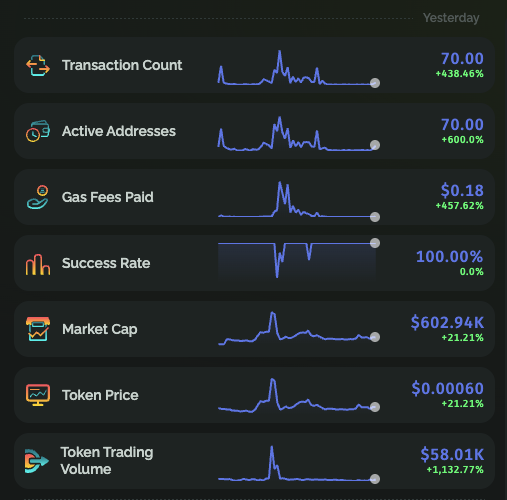Click the Token Trading Volume arrow icon
Image resolution: width=507 pixels, height=500 pixels.
click(x=37, y=461)
